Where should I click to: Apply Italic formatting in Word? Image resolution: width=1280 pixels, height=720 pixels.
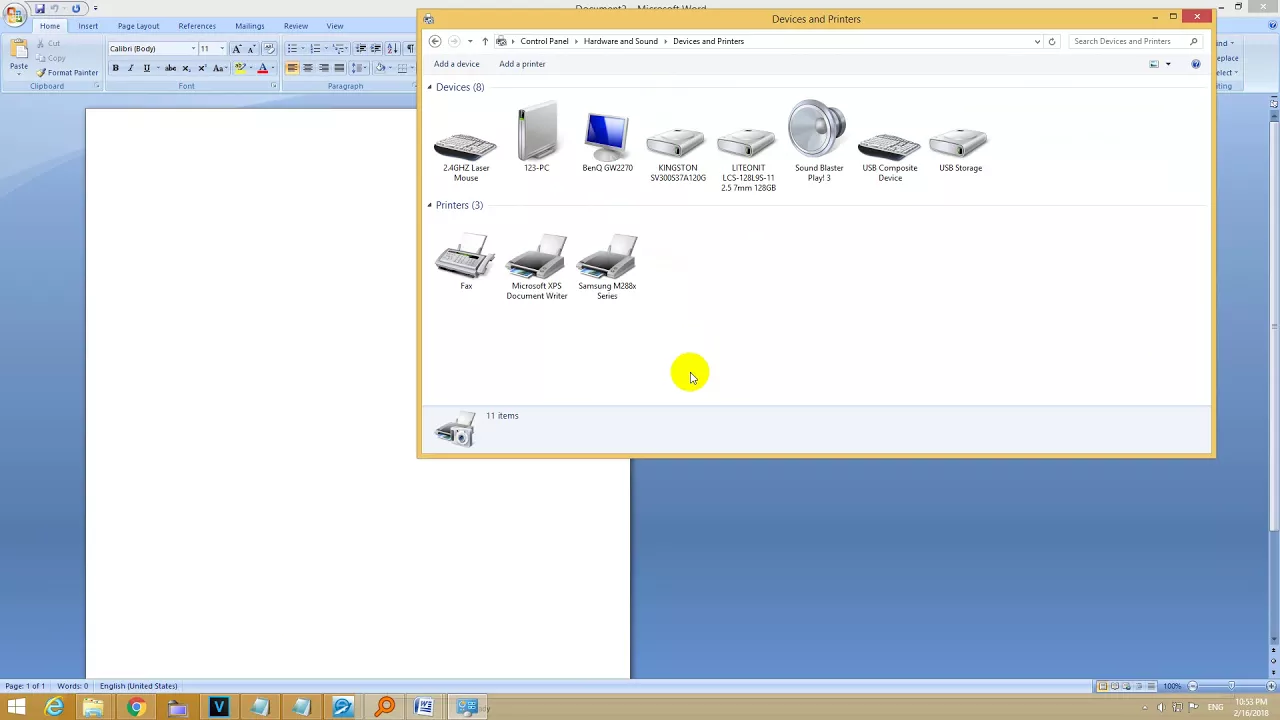pos(130,68)
